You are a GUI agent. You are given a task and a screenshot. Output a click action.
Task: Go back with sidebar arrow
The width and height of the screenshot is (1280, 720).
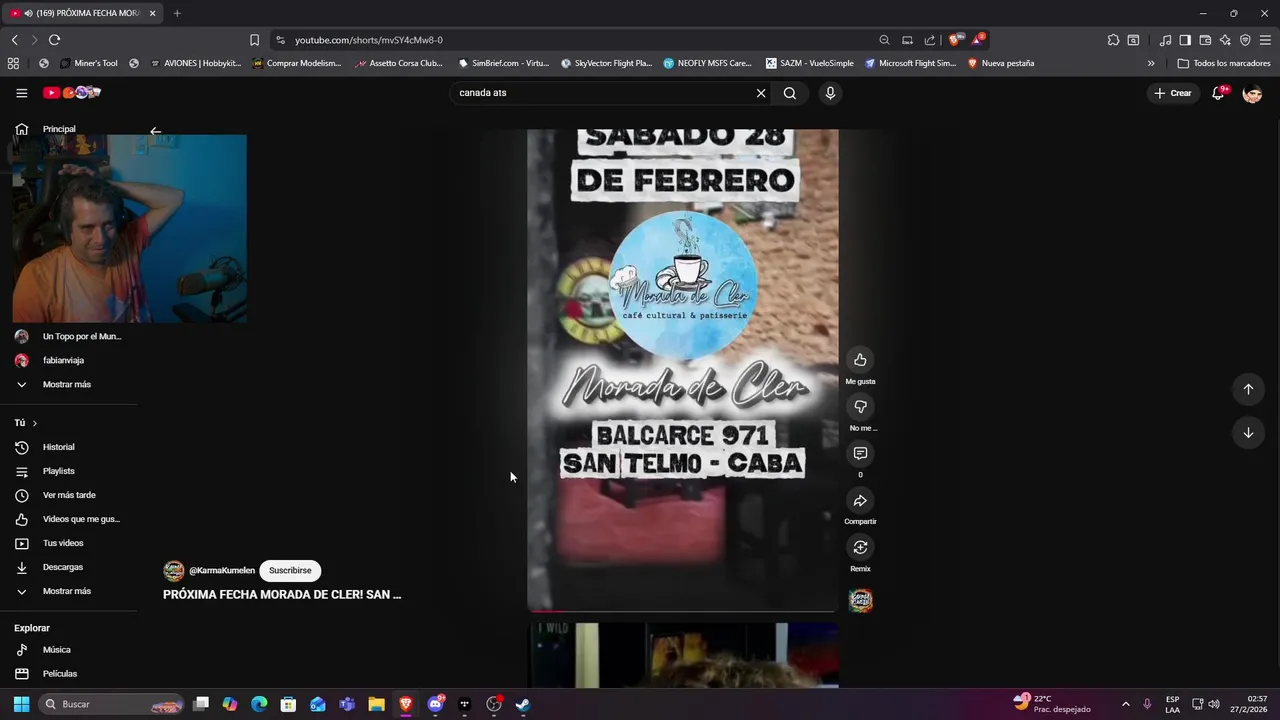point(155,131)
